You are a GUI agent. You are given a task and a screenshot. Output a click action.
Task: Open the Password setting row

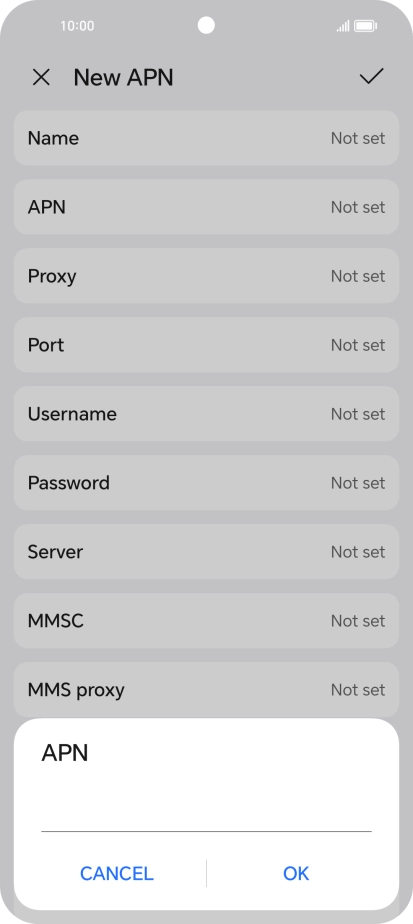pos(206,483)
